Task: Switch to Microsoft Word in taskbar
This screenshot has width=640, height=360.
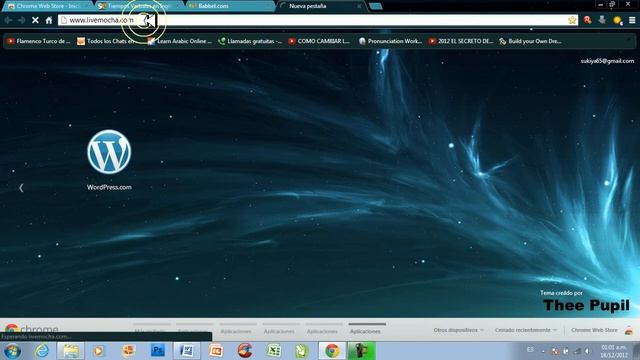Action: pos(187,351)
